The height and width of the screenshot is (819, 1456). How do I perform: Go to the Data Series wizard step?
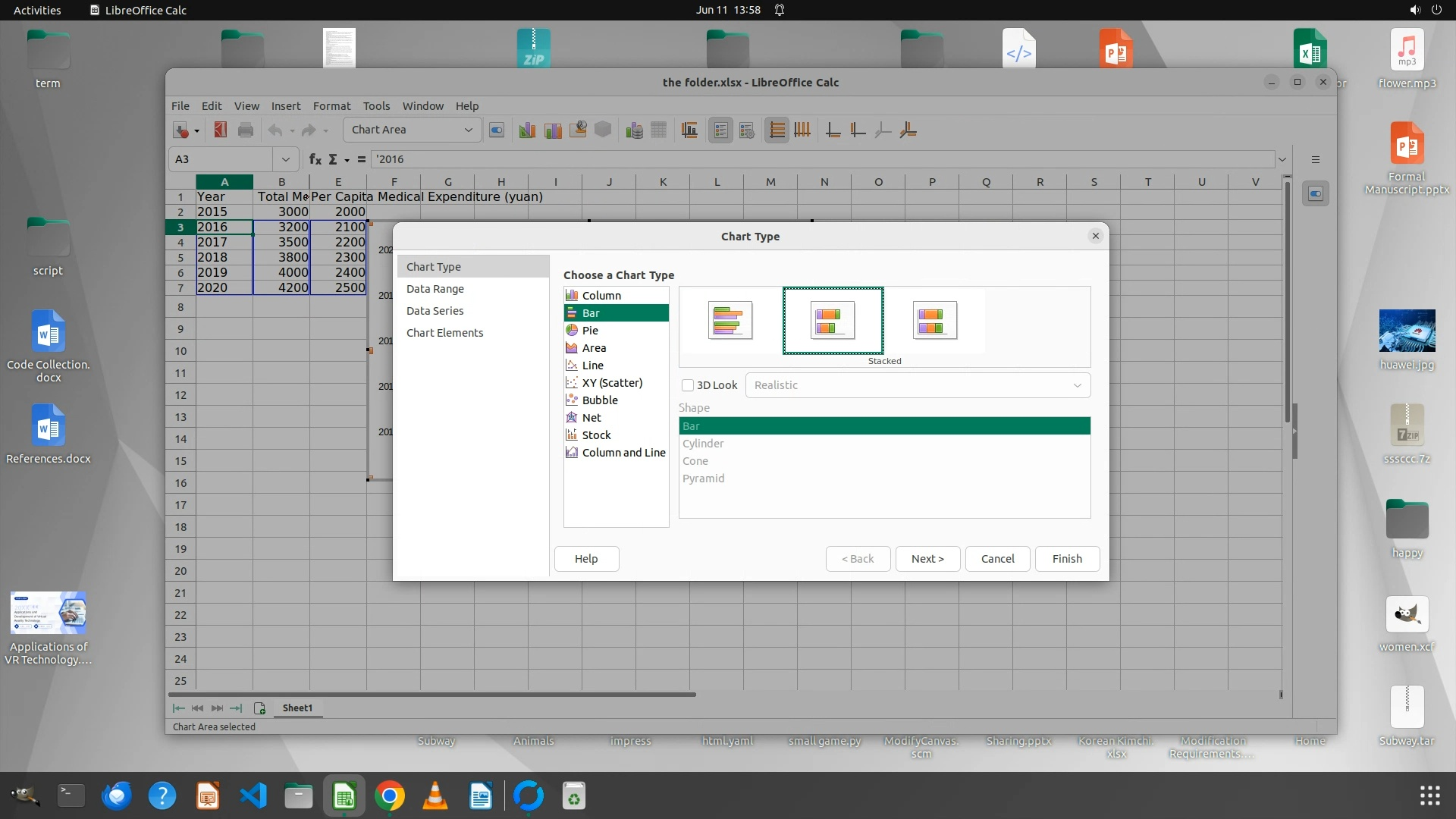point(435,311)
